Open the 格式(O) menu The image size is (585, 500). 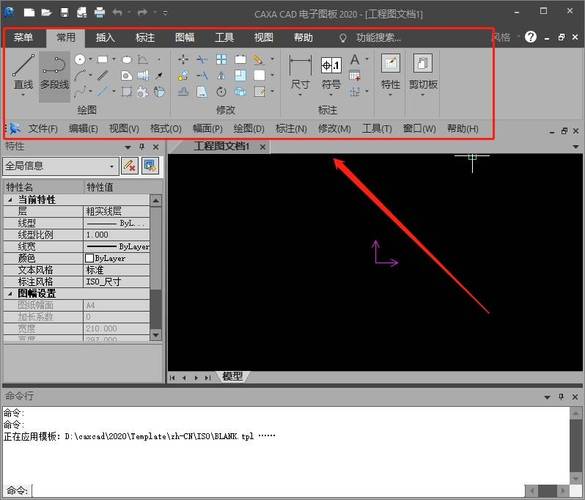point(166,129)
